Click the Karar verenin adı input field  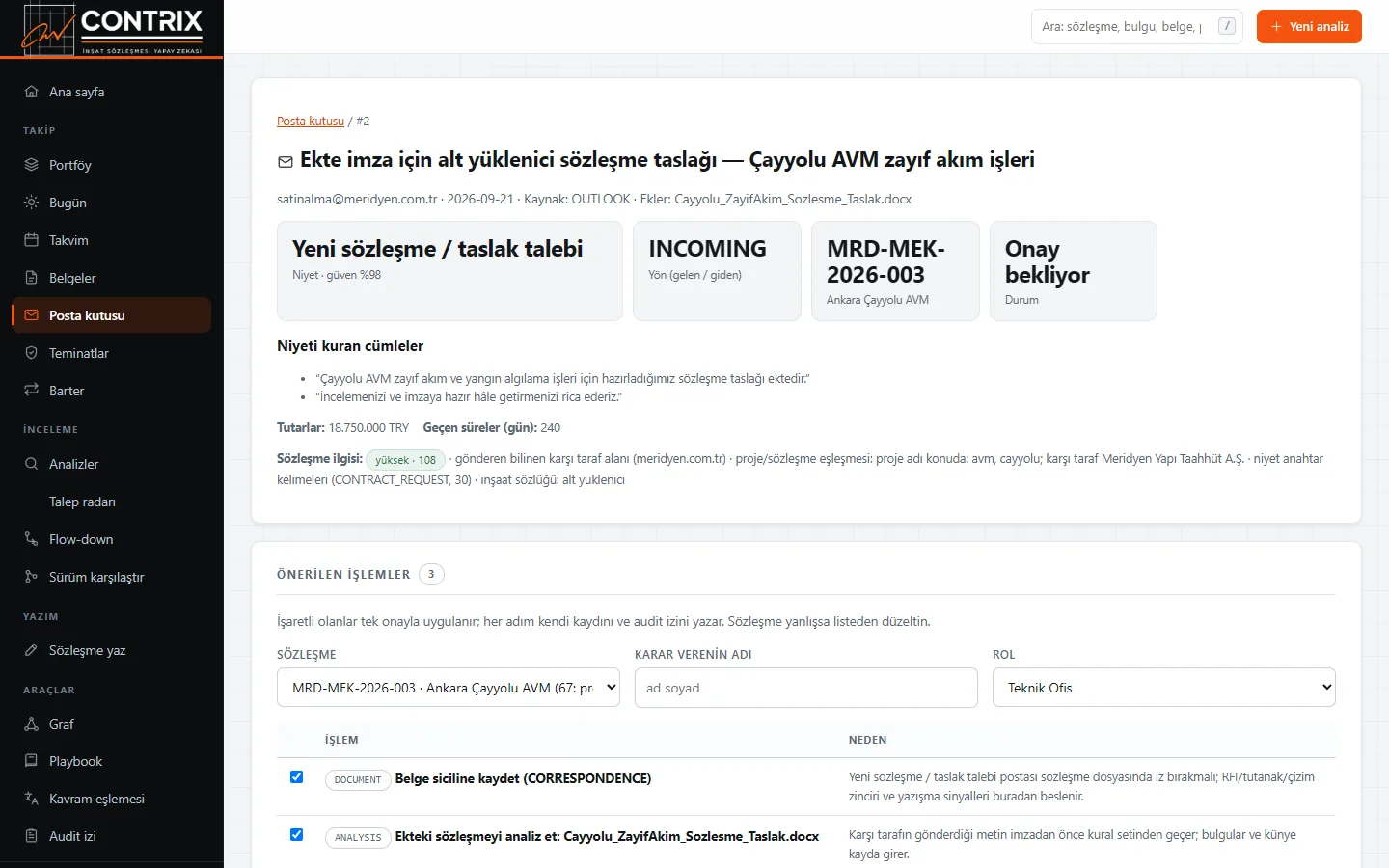(x=806, y=688)
